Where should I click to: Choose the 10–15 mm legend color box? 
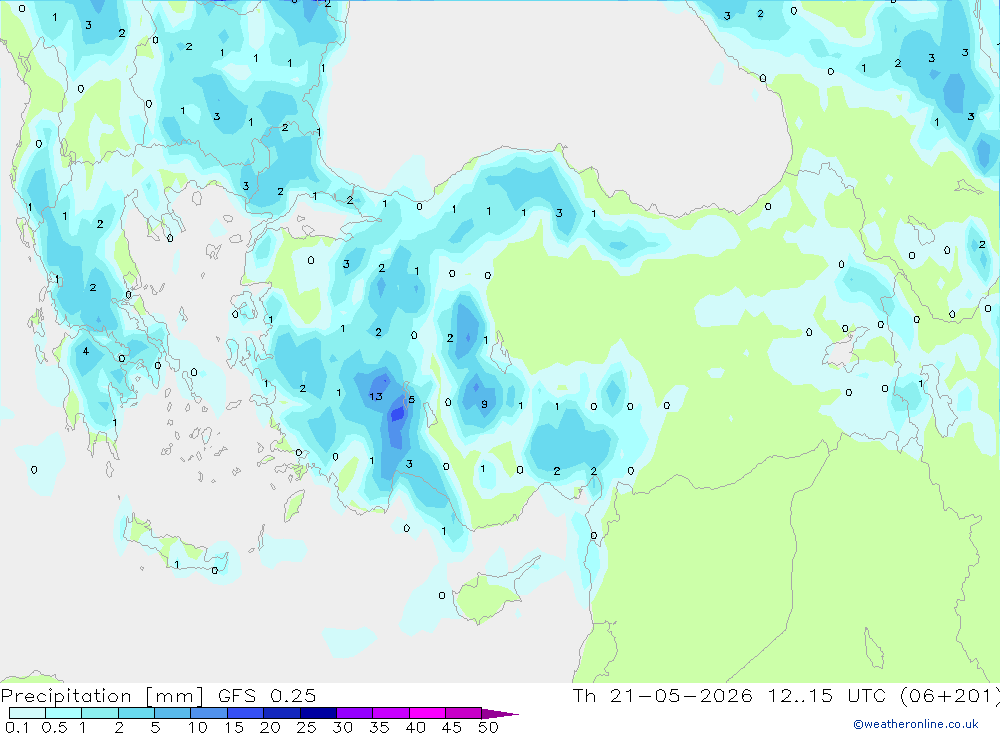pos(209,713)
